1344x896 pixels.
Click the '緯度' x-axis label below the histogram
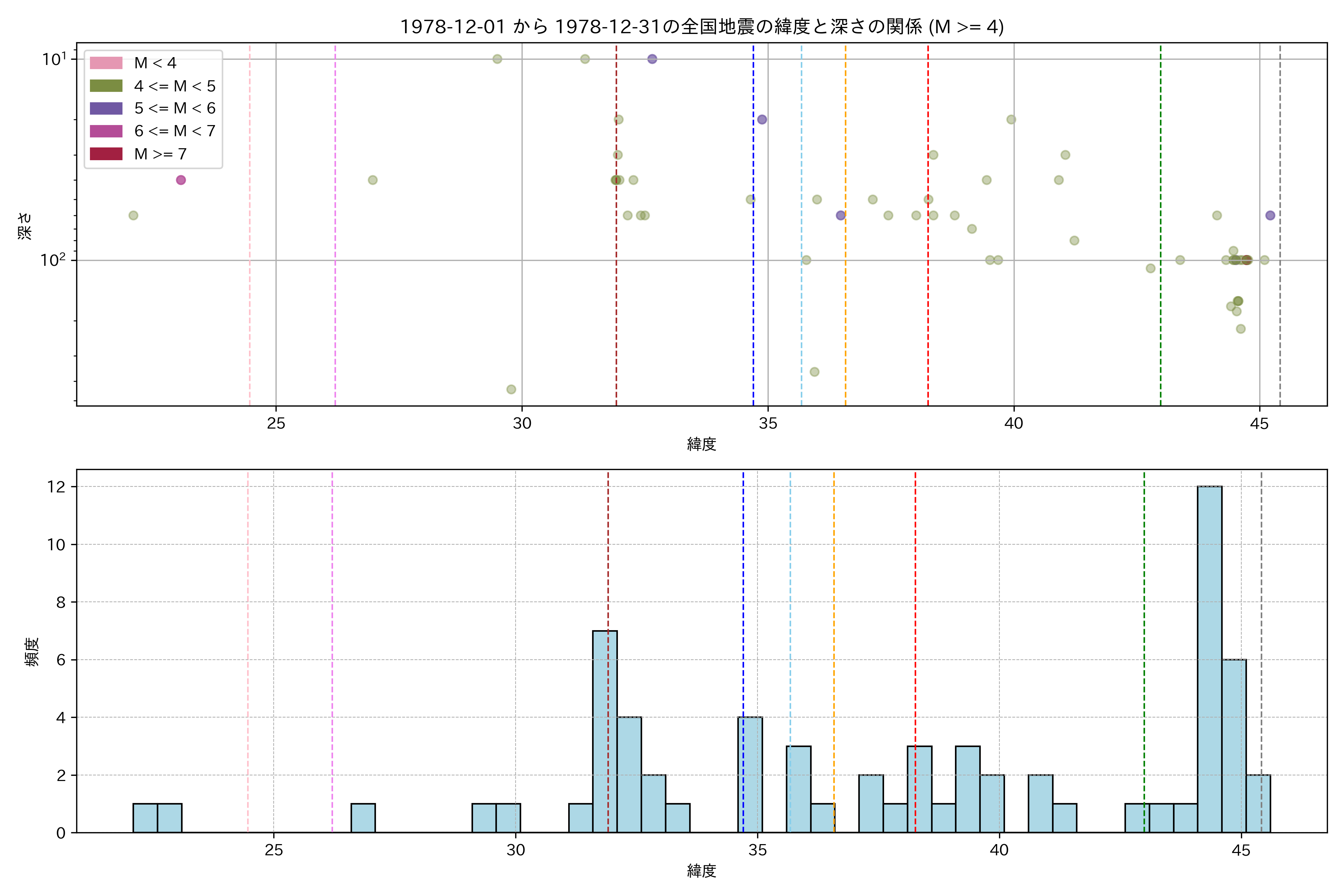pos(701,871)
